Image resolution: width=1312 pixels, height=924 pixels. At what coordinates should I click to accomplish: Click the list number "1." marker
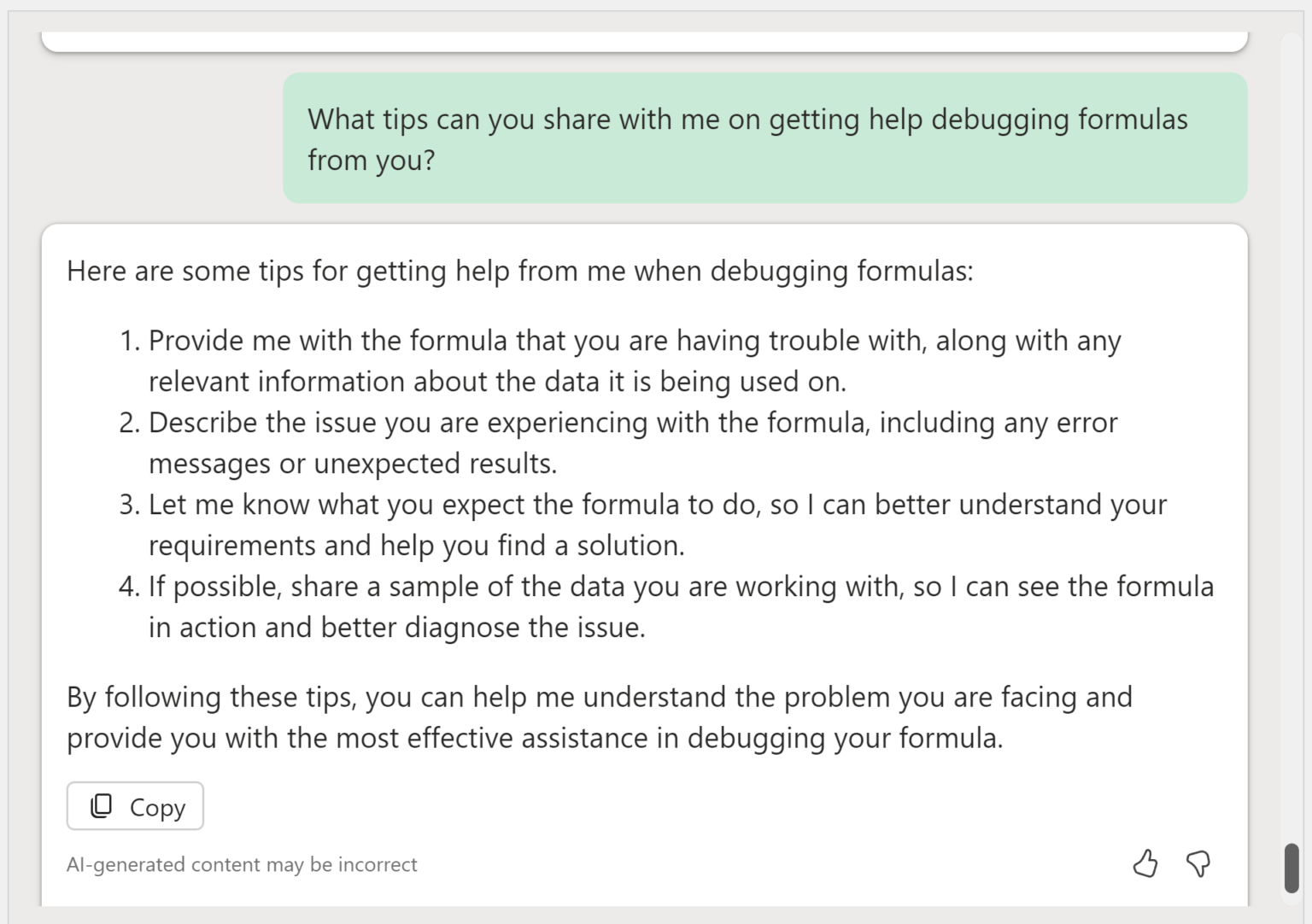point(130,341)
